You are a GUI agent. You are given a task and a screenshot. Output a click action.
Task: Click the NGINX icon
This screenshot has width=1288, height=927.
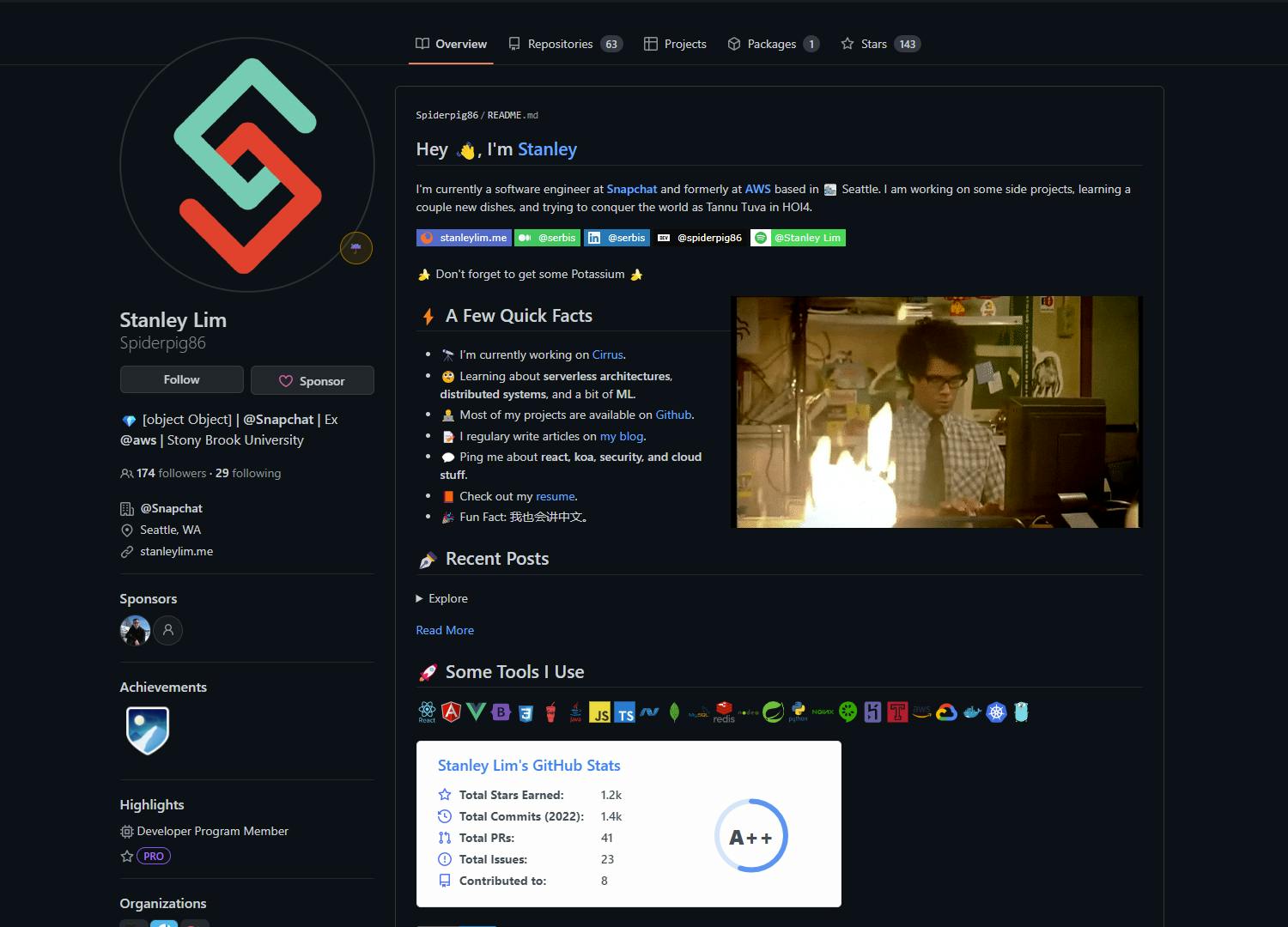point(823,712)
